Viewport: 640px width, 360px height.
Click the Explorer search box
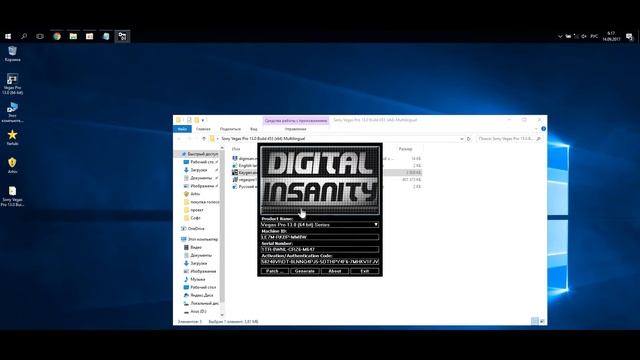point(509,139)
